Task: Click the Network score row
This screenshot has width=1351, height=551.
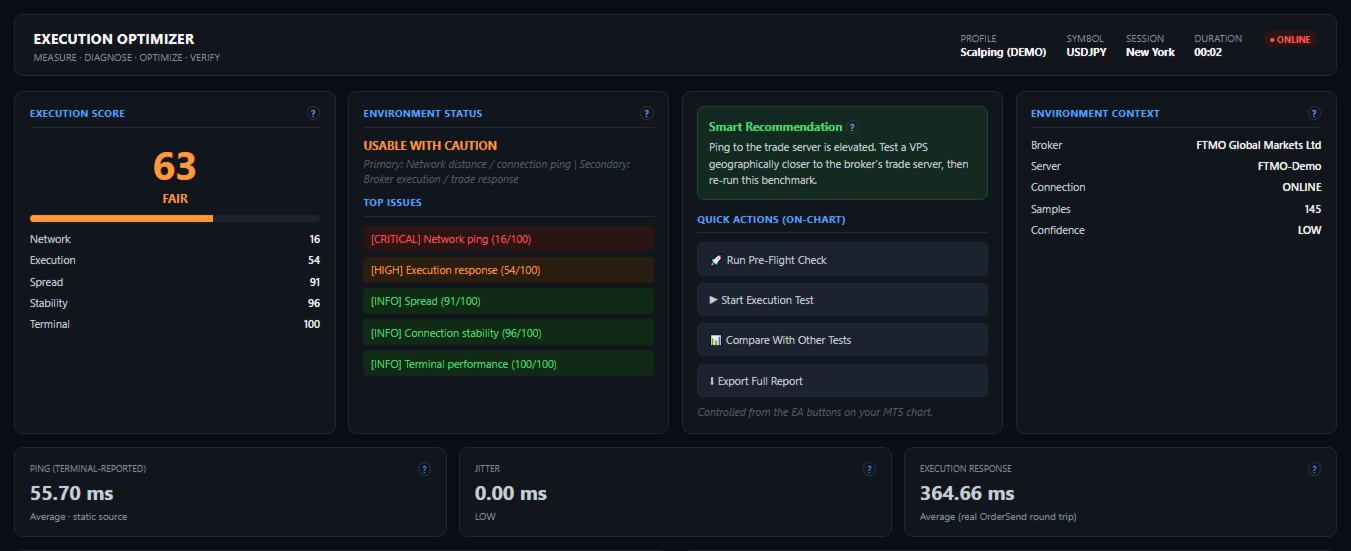Action: click(x=175, y=240)
